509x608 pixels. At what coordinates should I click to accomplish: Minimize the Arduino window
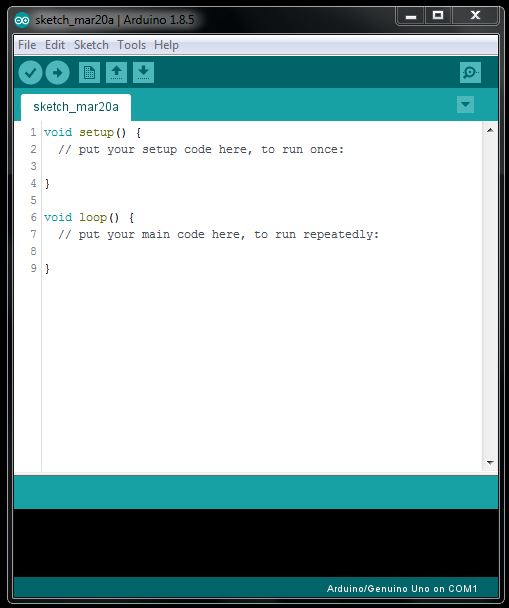click(x=411, y=16)
